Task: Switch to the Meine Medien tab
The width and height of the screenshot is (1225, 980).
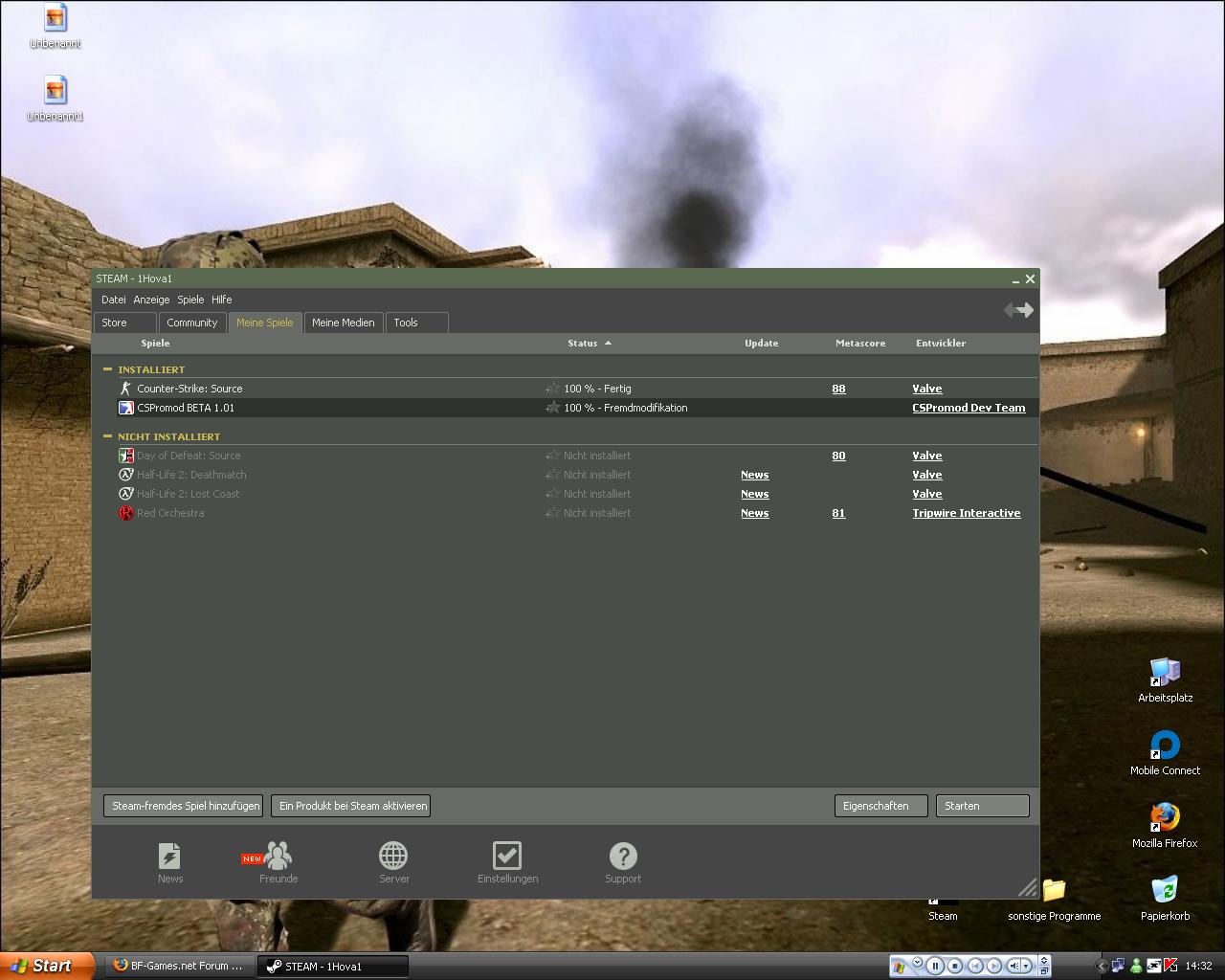Action: (x=344, y=323)
